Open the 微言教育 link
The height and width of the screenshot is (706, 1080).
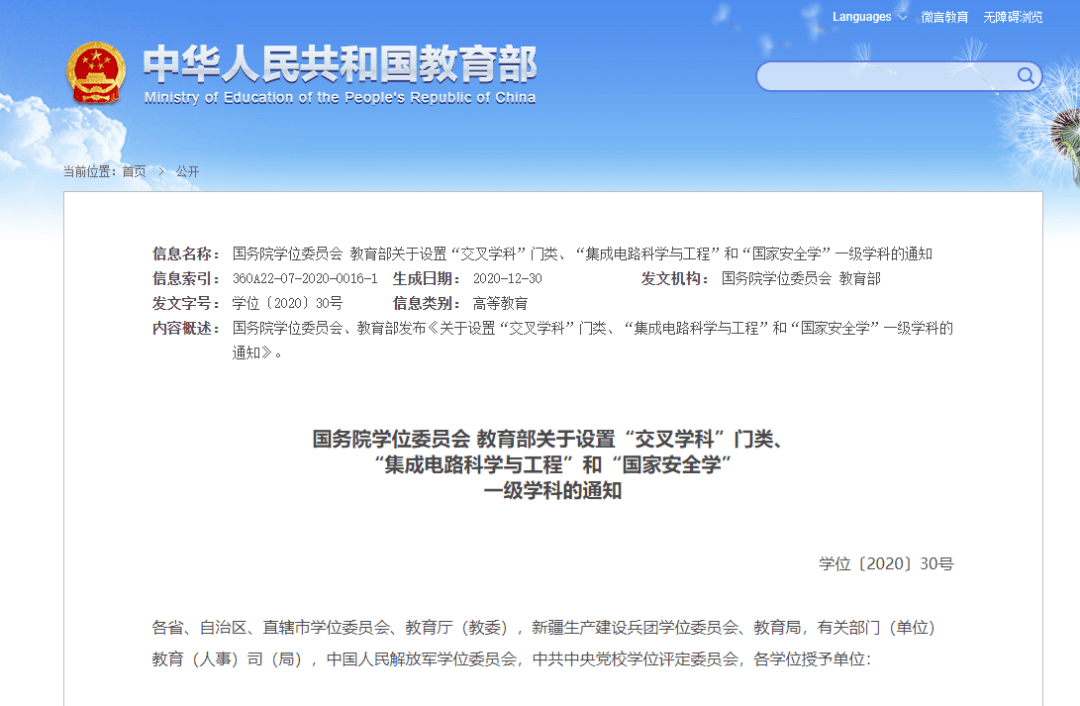coord(944,17)
